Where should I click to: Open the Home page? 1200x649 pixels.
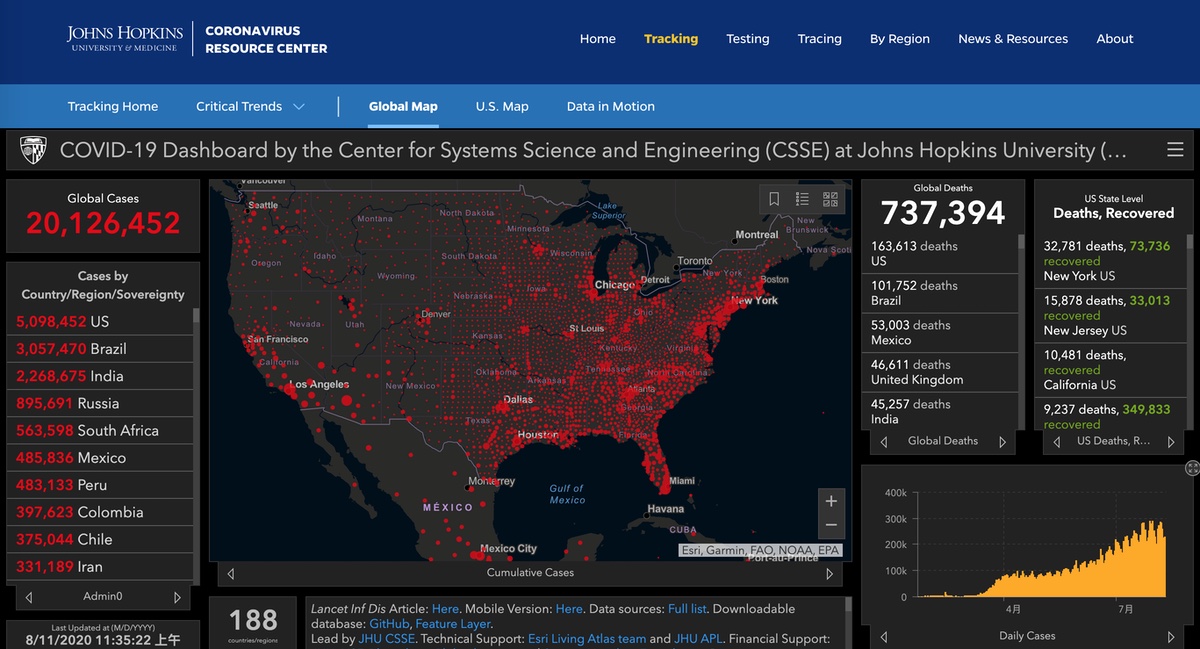[598, 39]
